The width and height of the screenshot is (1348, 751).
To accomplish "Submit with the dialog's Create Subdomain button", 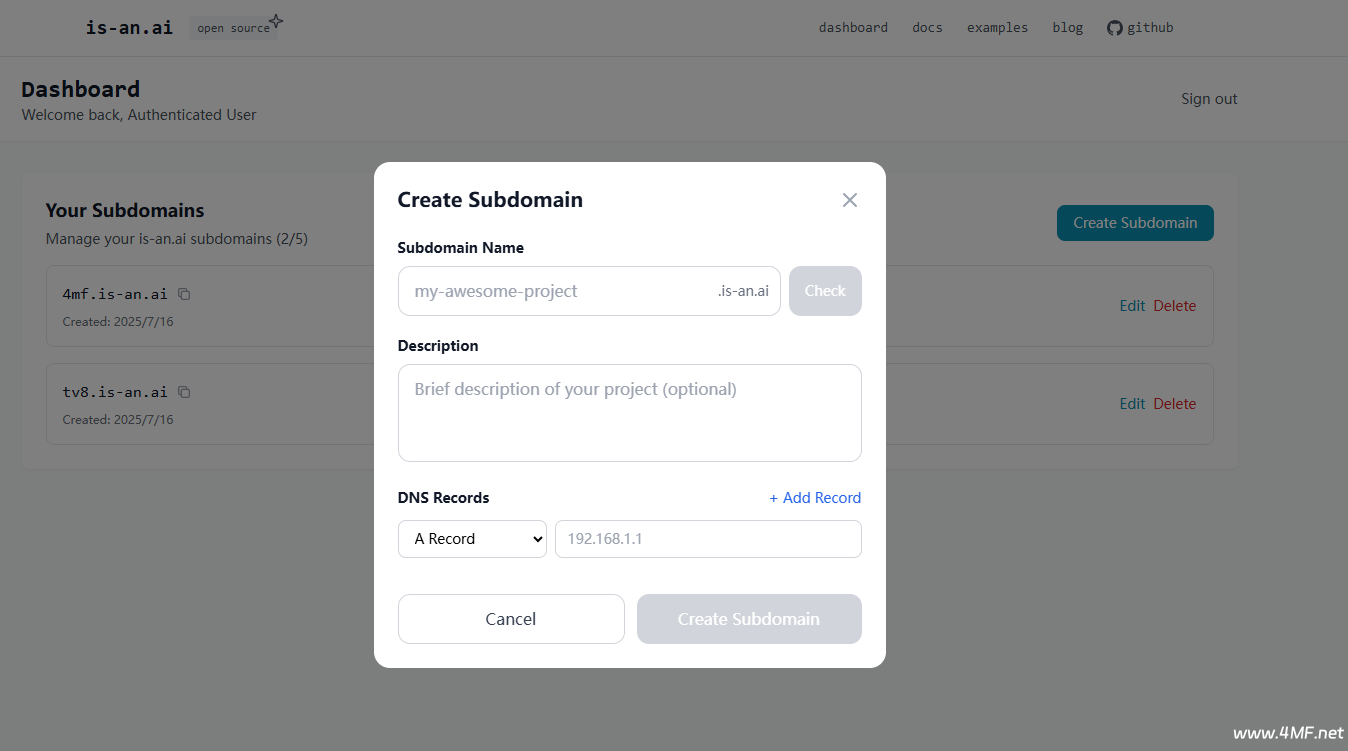I will click(x=749, y=619).
